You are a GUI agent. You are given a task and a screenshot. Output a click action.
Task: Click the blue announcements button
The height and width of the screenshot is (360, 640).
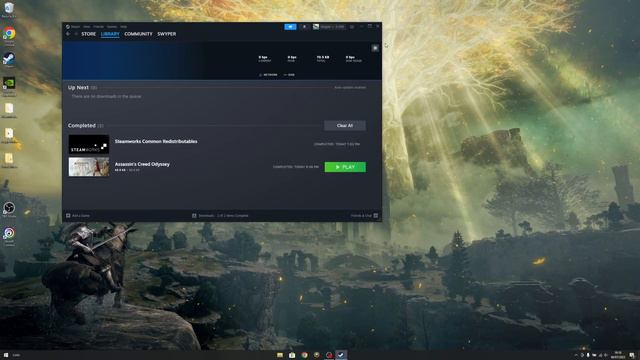290,27
